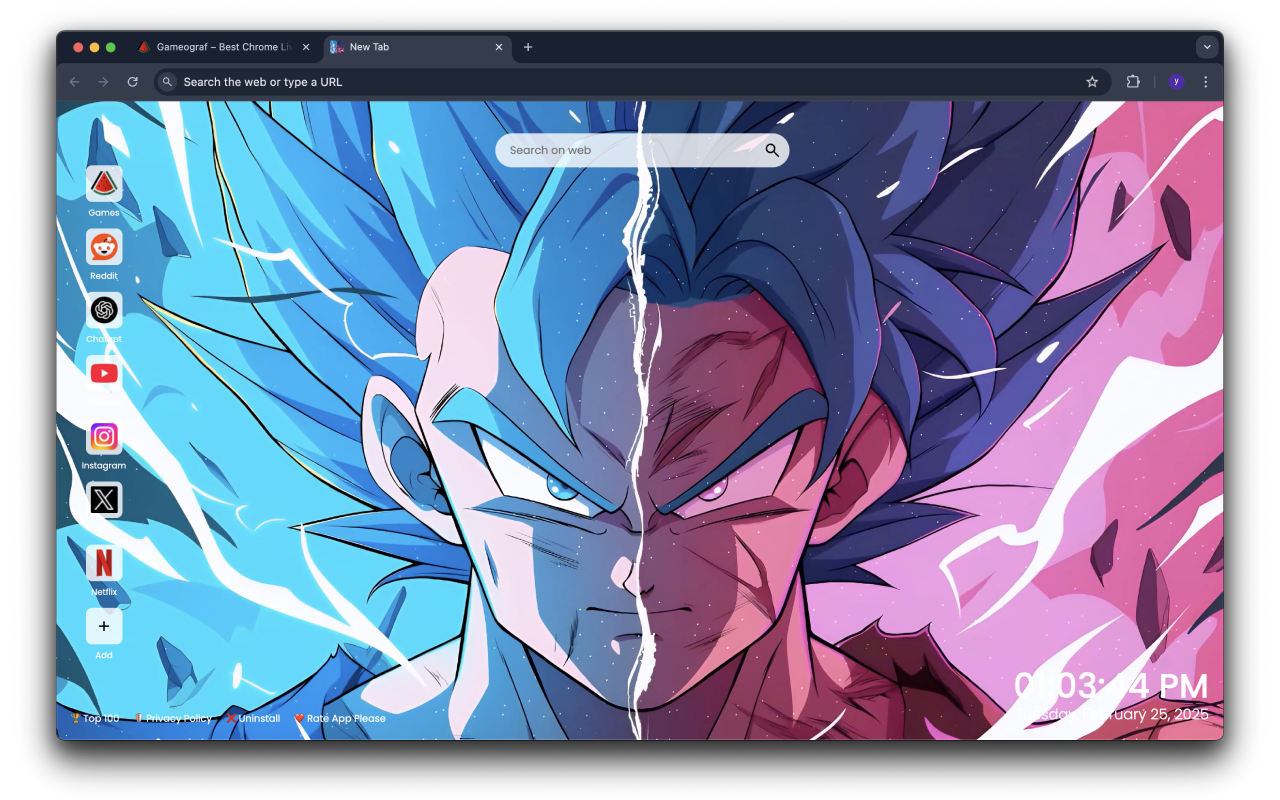The width and height of the screenshot is (1280, 800).
Task: Open the Chrome profile avatar
Action: coord(1176,82)
